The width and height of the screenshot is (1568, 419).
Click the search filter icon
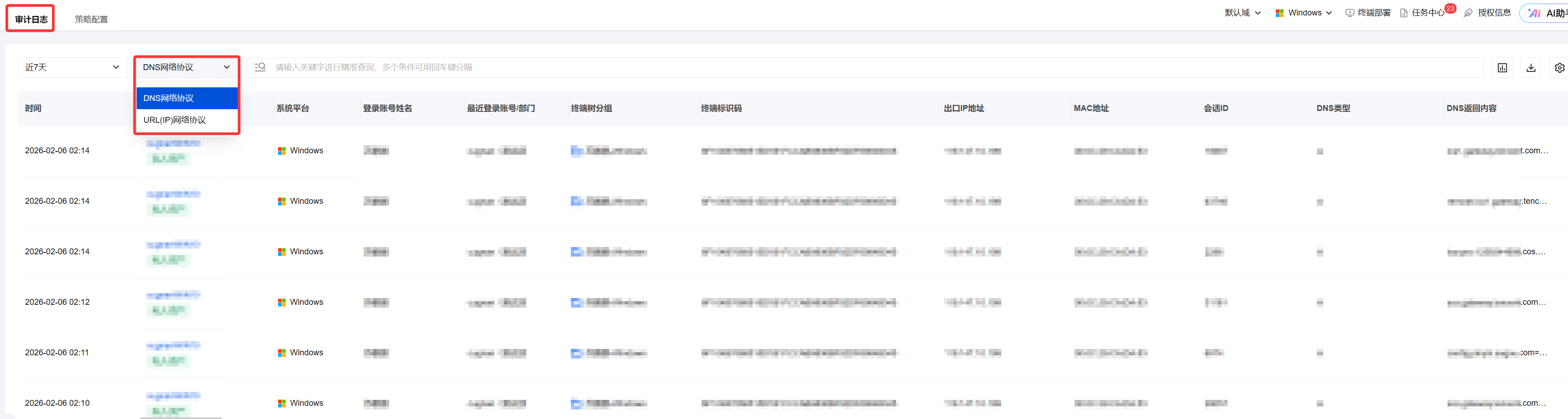[260, 67]
